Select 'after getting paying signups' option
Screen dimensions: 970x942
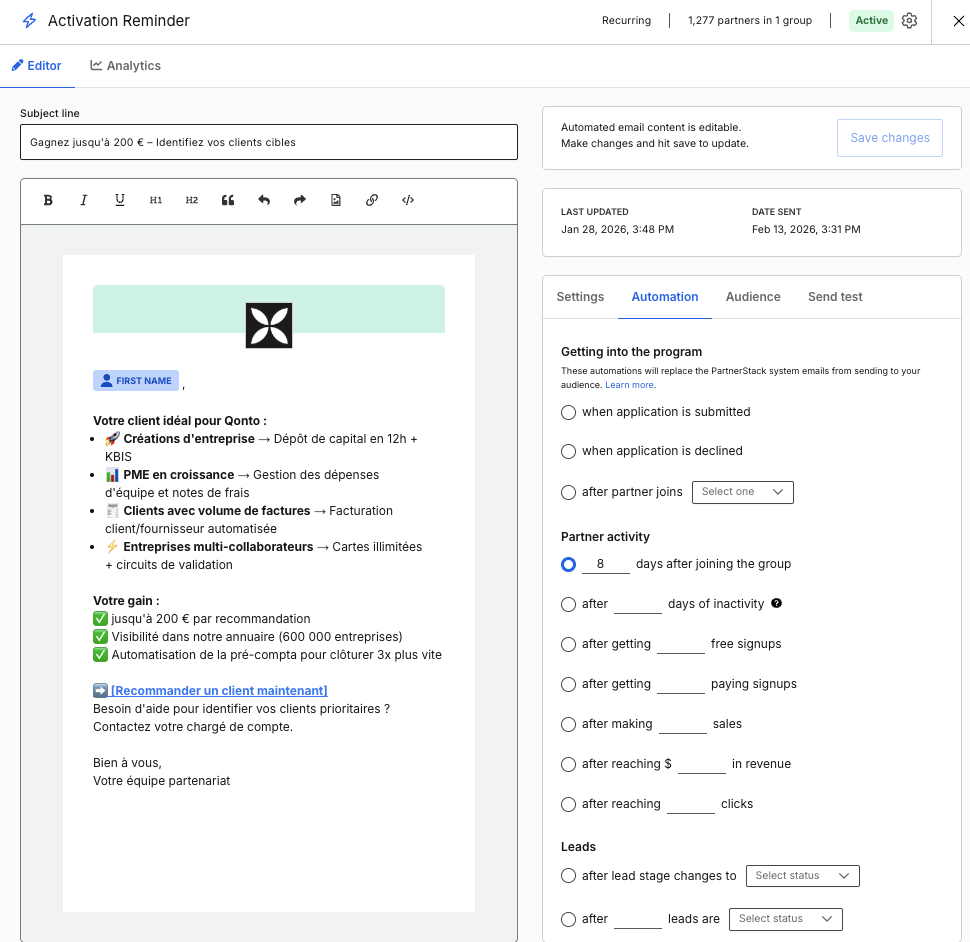[569, 684]
